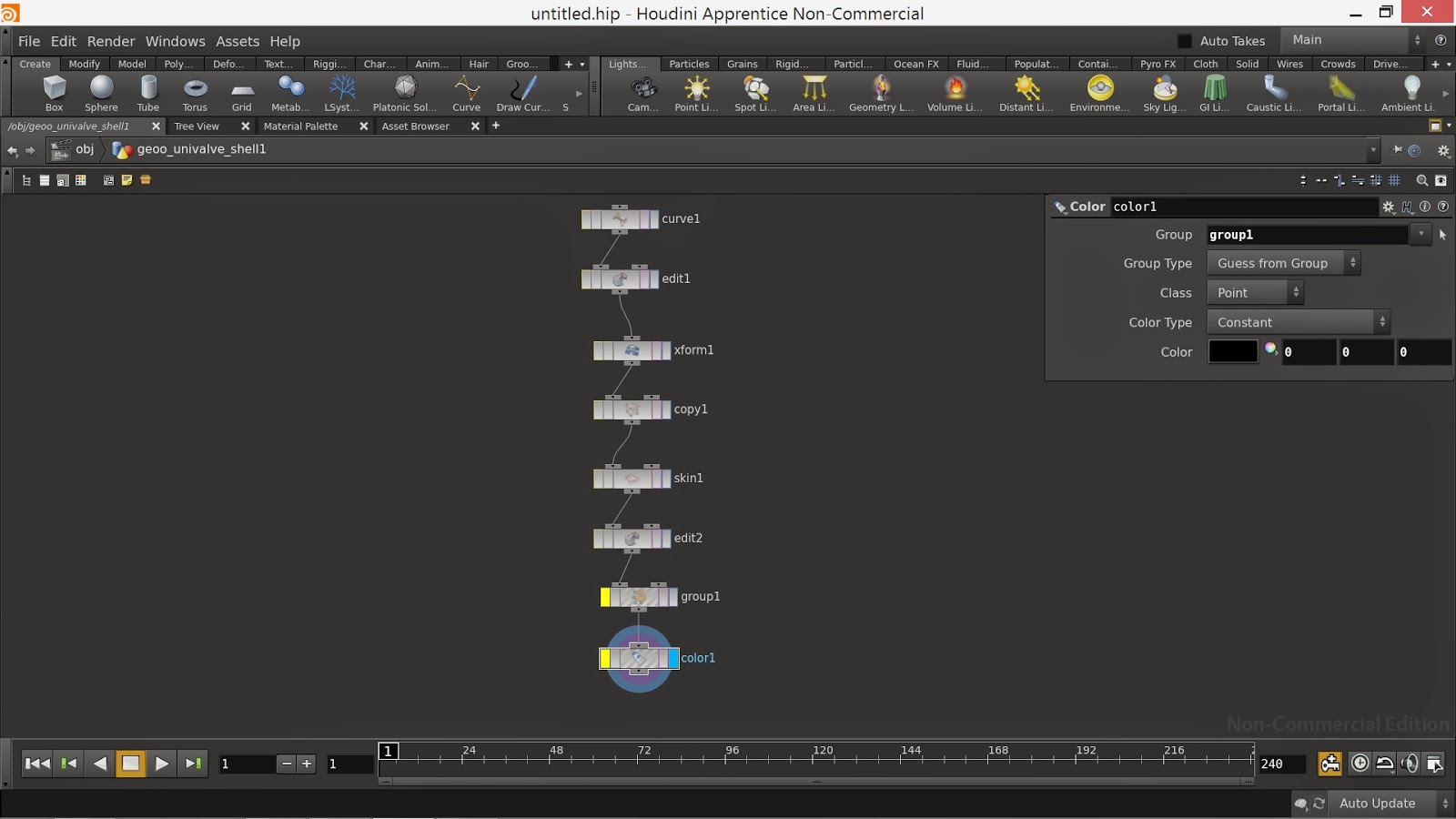Screen dimensions: 1456x819
Task: Select the Torus shelf tool
Action: 195,93
